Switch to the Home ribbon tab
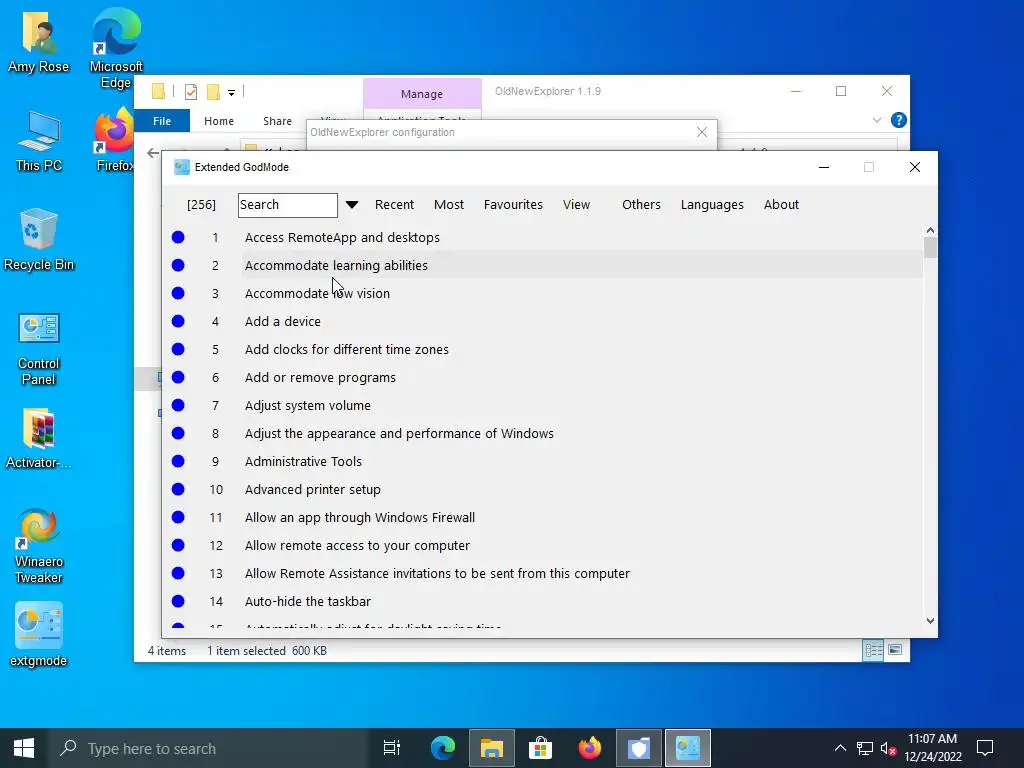1024x768 pixels. 219,121
